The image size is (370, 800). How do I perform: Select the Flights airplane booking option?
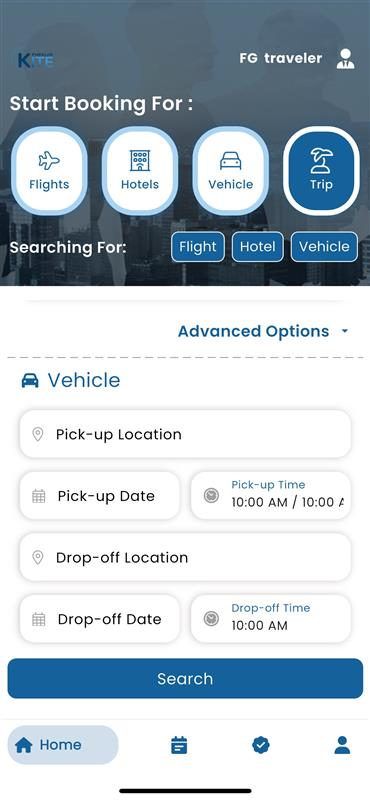pyautogui.click(x=49, y=171)
